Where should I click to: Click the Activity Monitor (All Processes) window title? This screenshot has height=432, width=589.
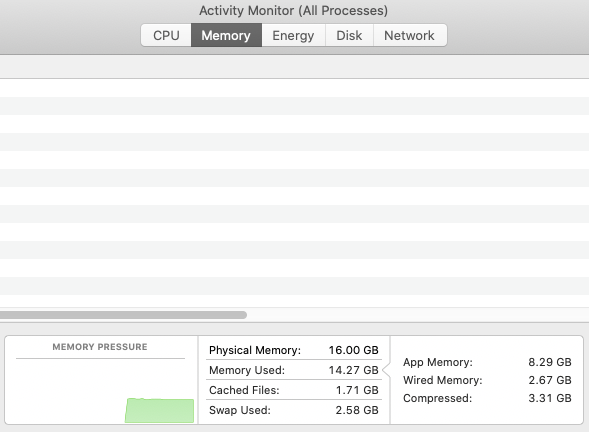[x=293, y=11]
